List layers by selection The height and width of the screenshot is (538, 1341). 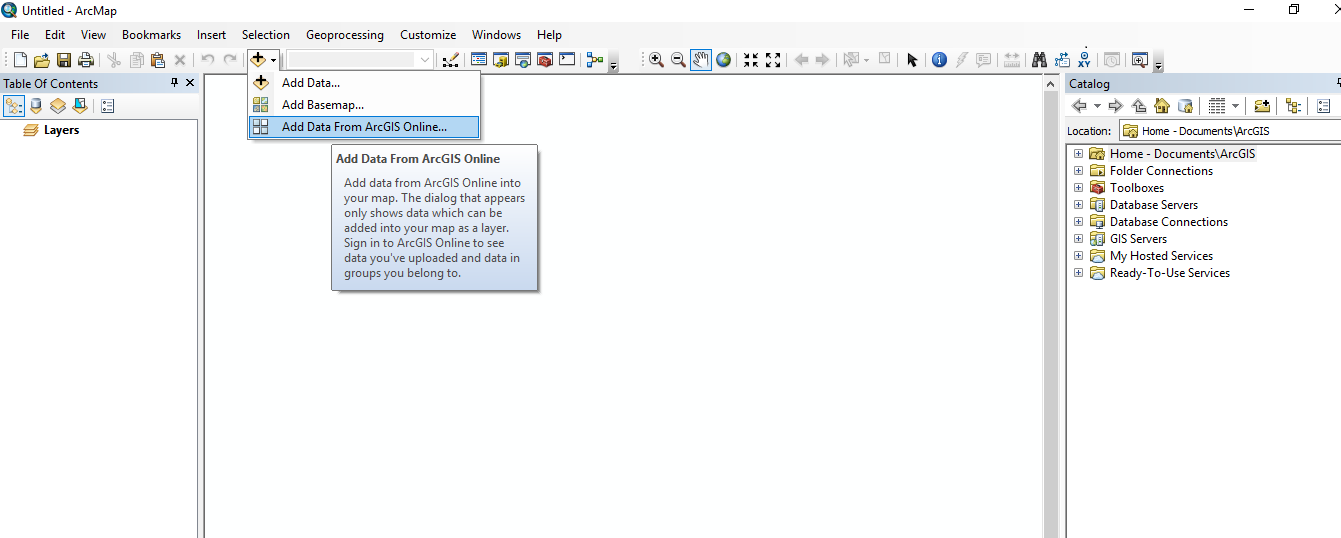pos(80,106)
